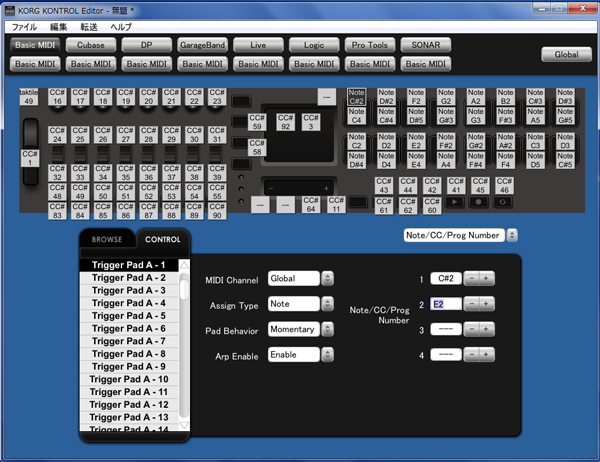600x462 pixels.
Task: Switch to the BROWSE tab
Action: (x=107, y=239)
